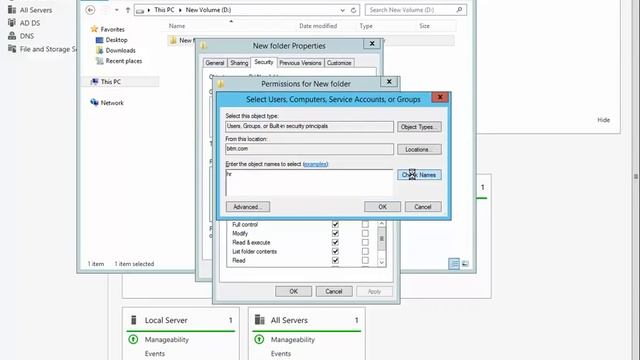This screenshot has width=640, height=360.
Task: Close Permissions for New folder dialog
Action: coord(389,82)
